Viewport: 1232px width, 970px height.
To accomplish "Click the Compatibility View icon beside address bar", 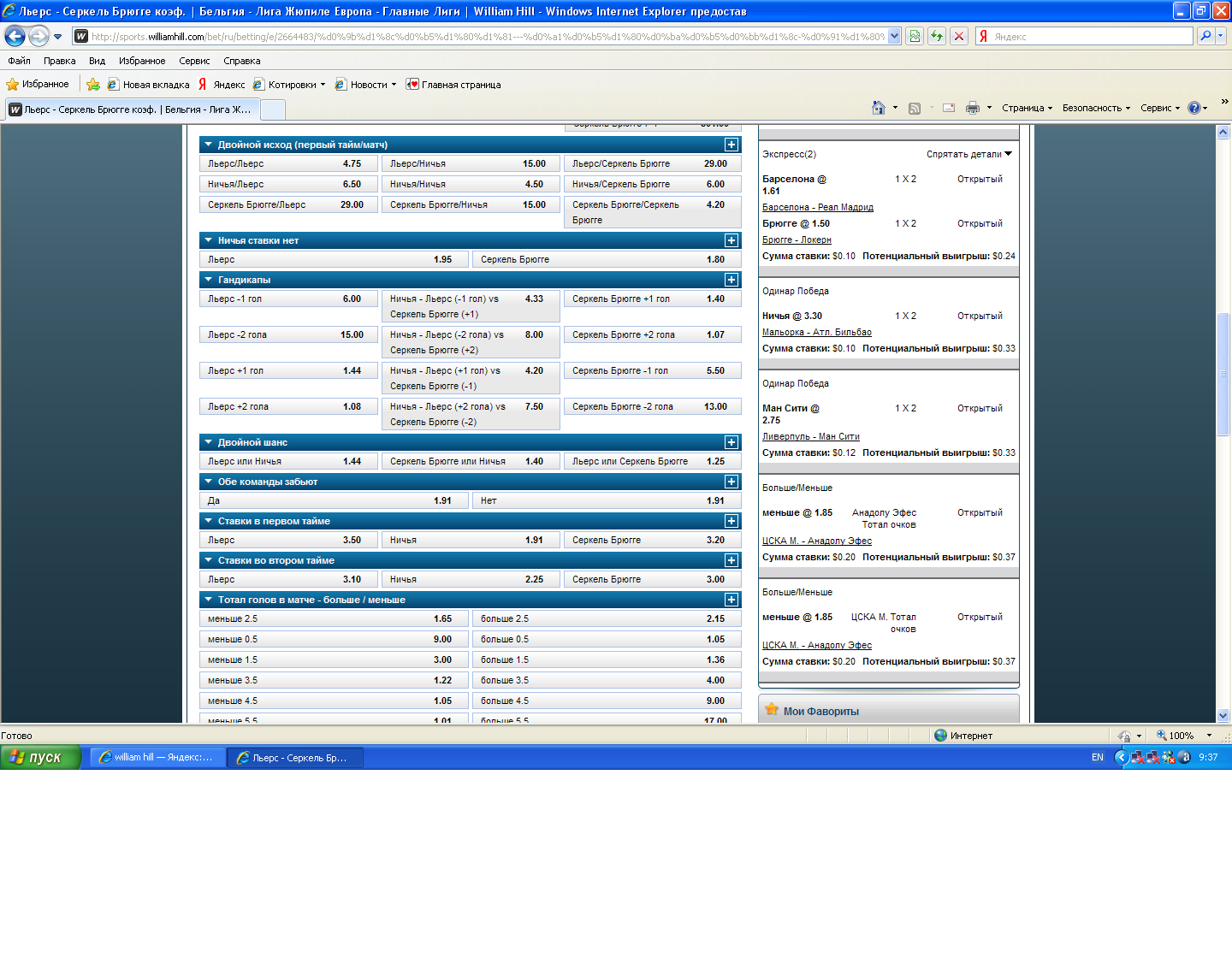I will (x=915, y=36).
